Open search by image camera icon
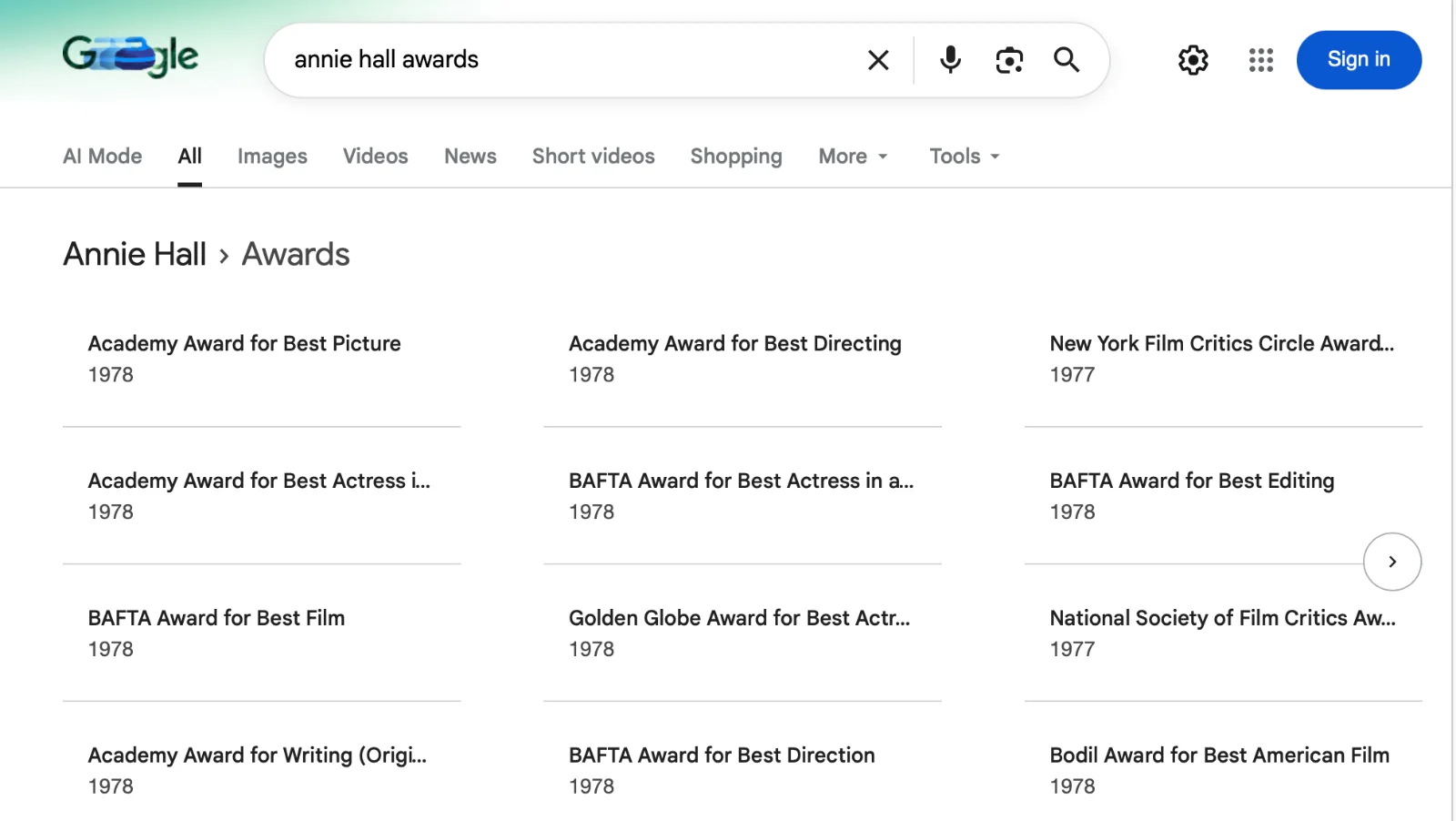 click(1009, 60)
